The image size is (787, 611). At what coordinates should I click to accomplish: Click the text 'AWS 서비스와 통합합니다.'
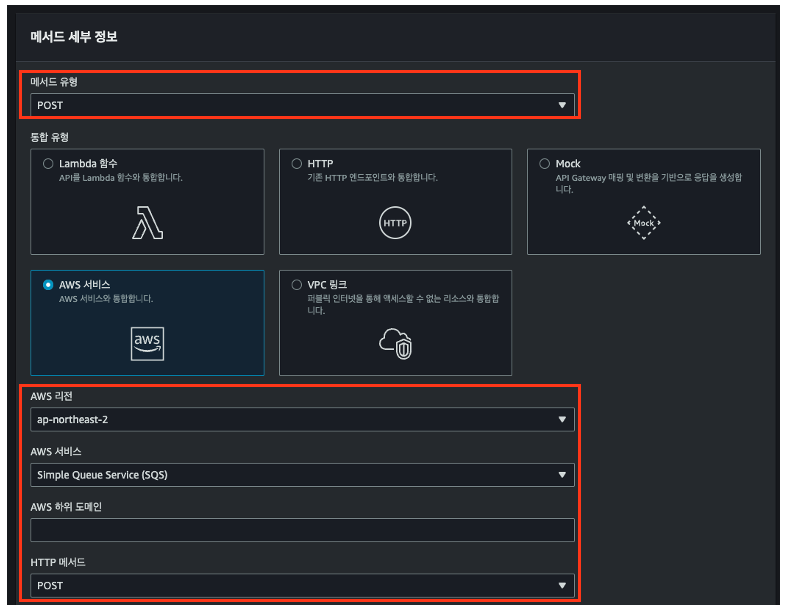(106, 299)
